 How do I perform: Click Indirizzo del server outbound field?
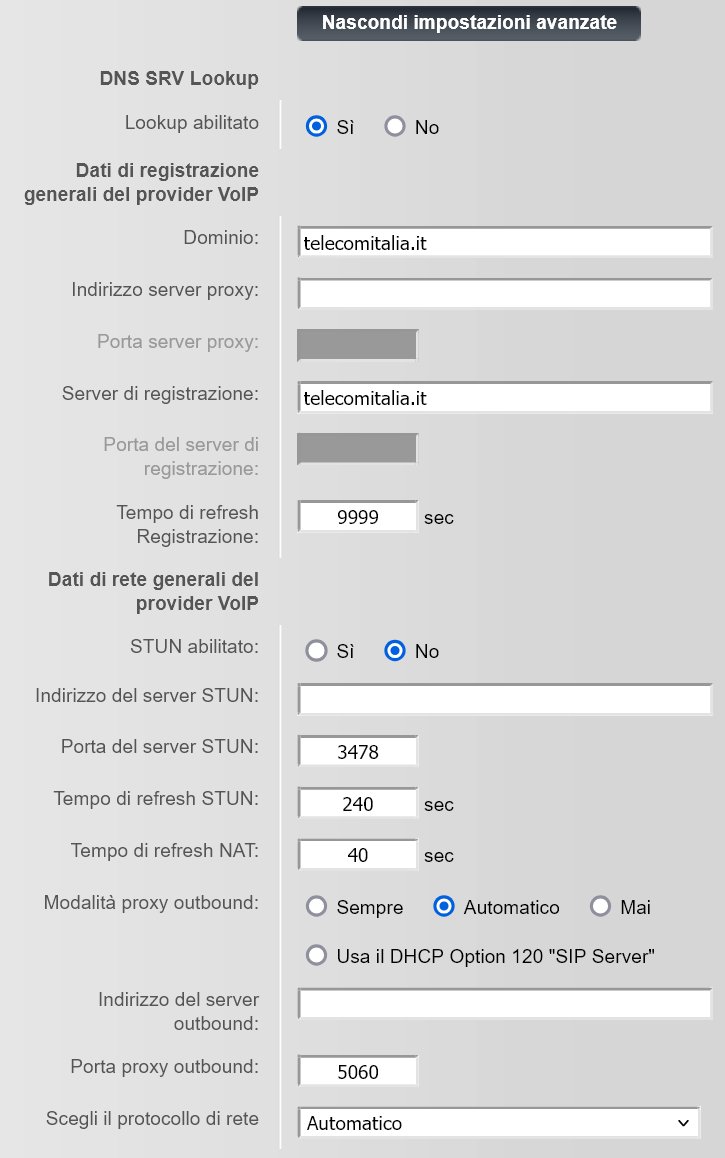[x=505, y=1004]
